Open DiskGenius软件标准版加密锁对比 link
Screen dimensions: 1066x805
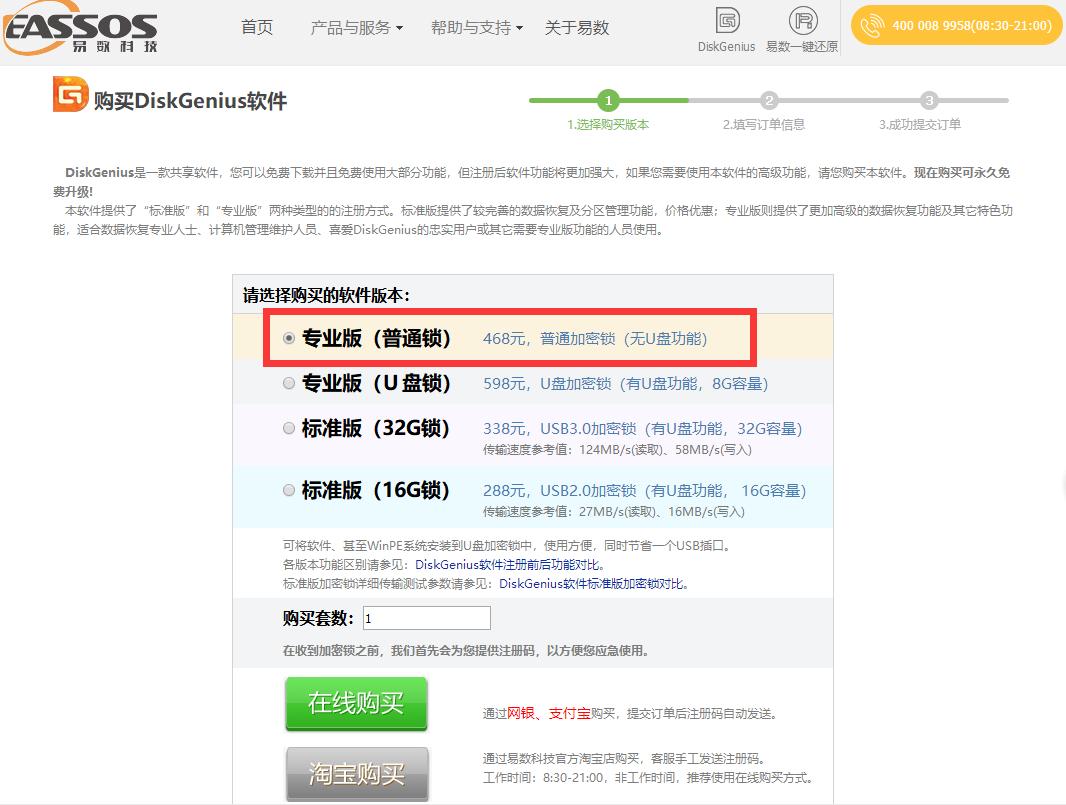coord(591,584)
